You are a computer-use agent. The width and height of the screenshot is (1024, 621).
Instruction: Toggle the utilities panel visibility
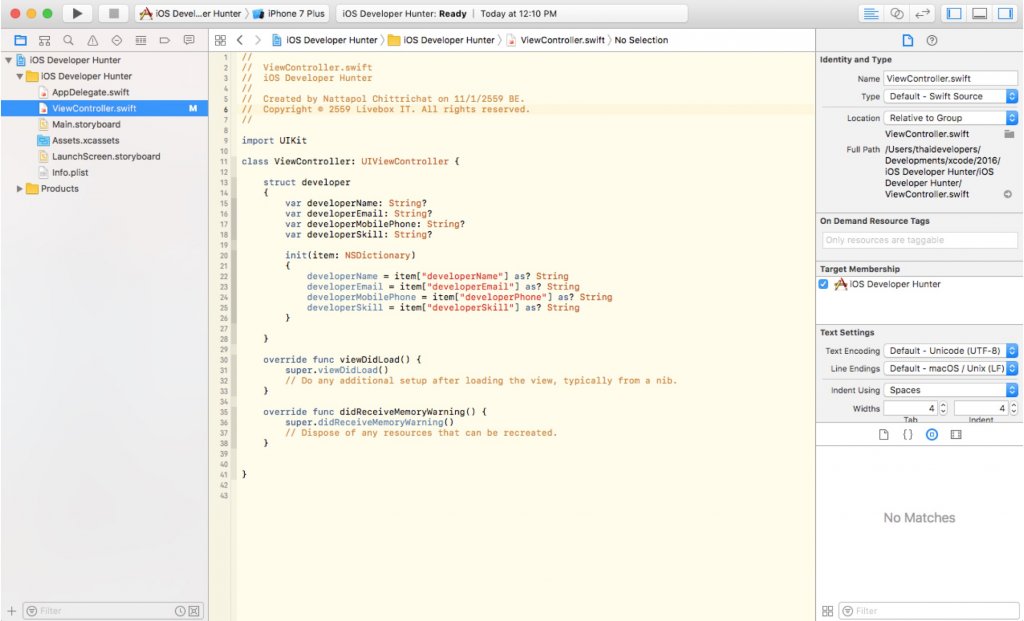coord(1005,12)
